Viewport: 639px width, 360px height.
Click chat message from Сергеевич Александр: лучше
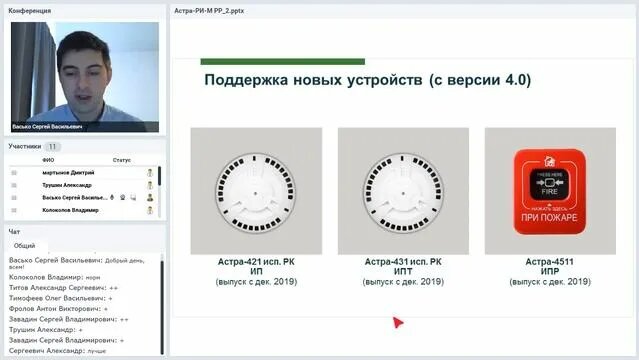(x=57, y=351)
